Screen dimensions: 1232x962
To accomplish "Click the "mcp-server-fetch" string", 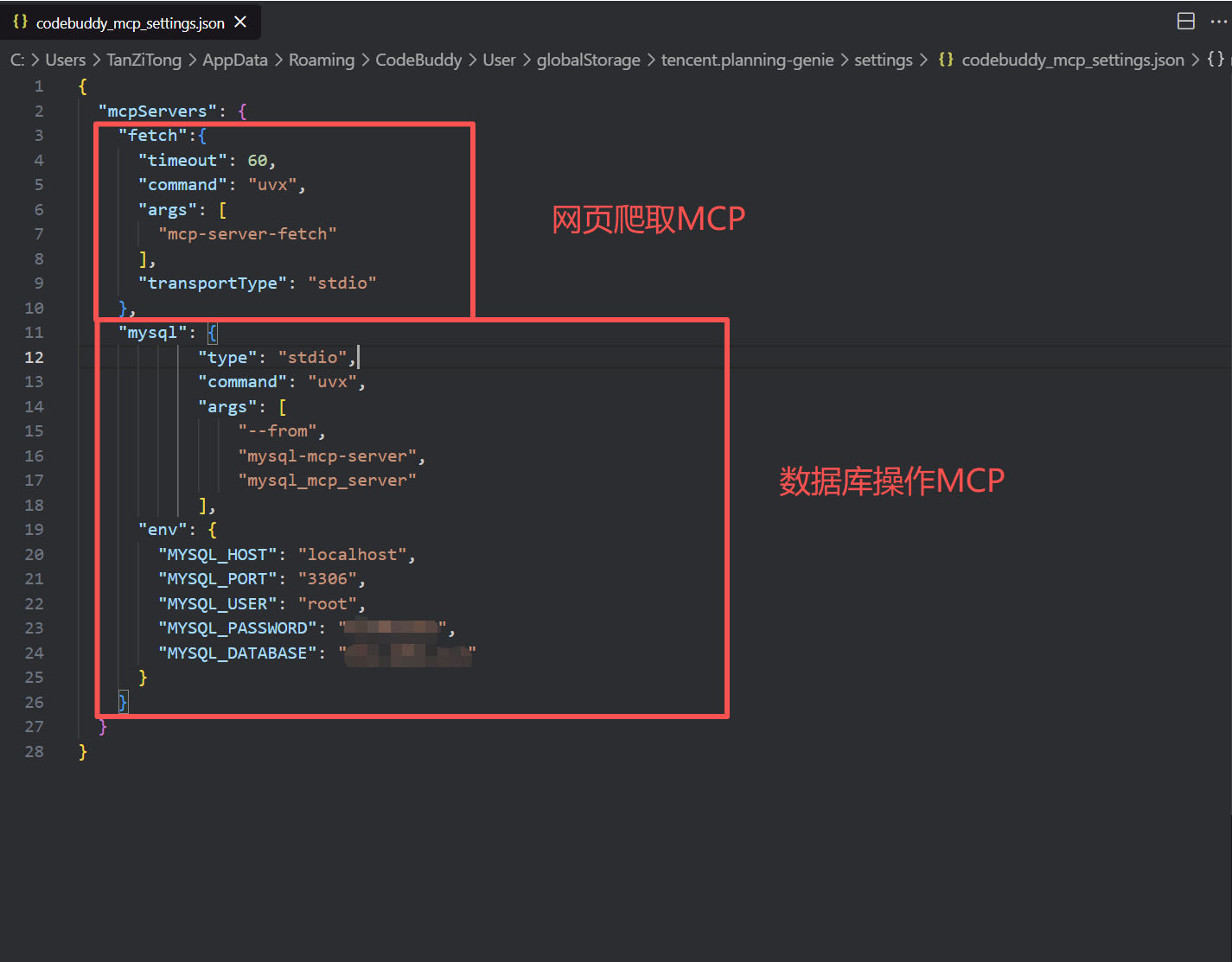I will (x=247, y=233).
